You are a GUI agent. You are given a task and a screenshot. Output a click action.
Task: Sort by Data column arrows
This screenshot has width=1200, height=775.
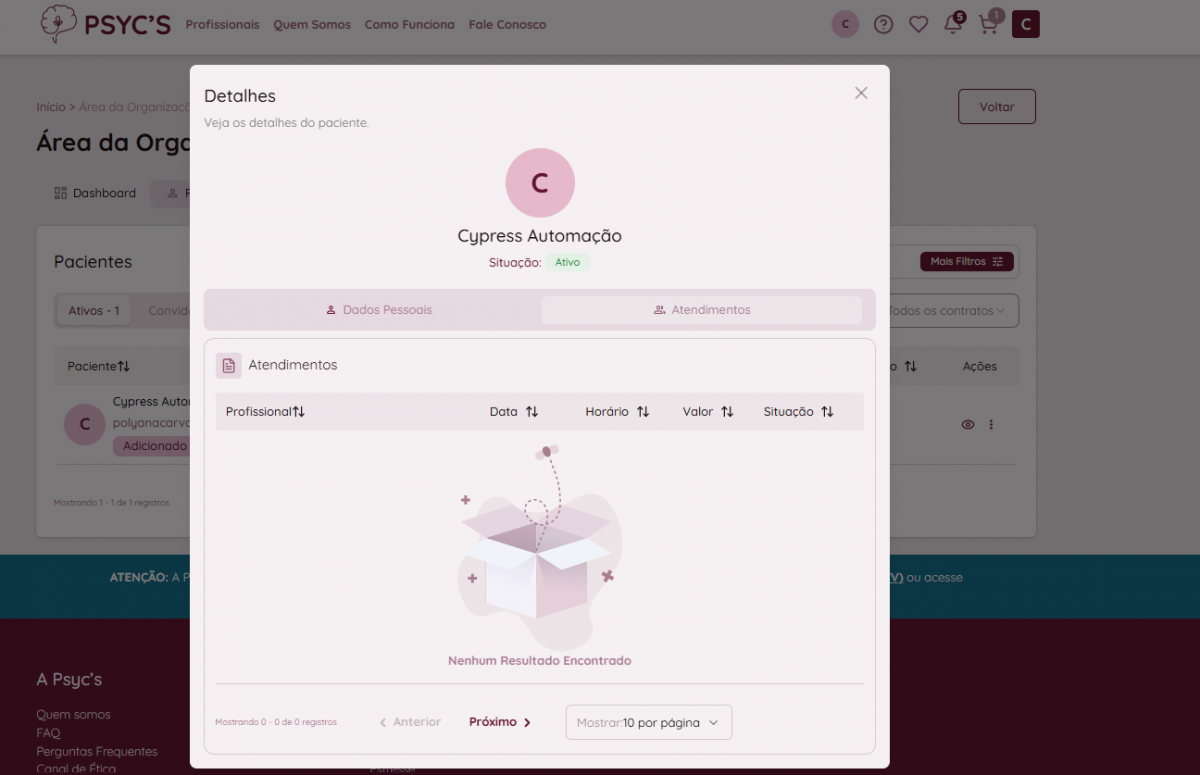(532, 412)
